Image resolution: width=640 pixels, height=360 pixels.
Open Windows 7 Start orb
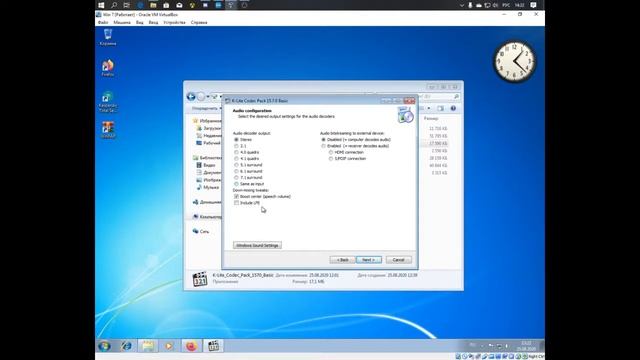(x=104, y=346)
